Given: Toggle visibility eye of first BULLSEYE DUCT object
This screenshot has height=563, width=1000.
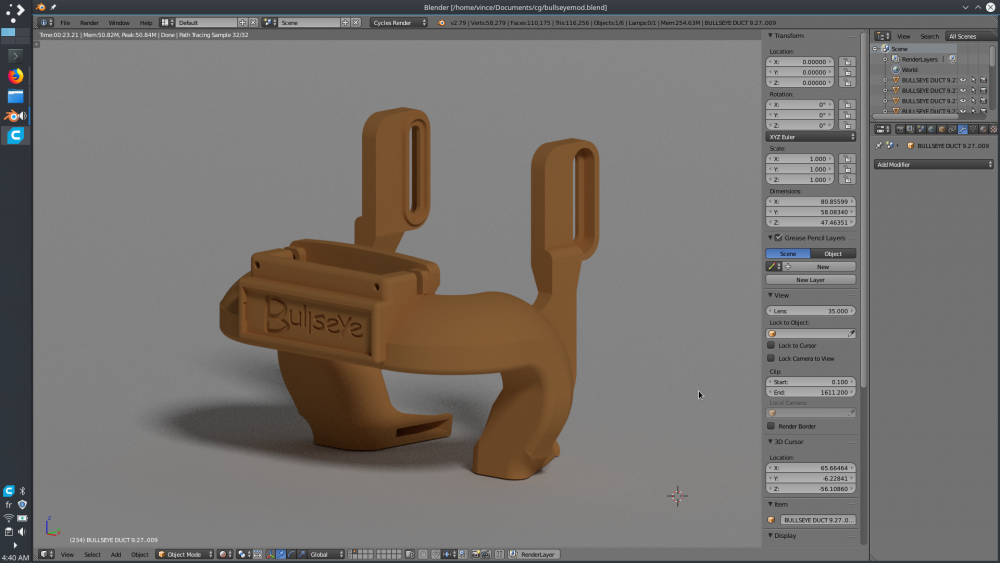Looking at the screenshot, I should pos(963,80).
